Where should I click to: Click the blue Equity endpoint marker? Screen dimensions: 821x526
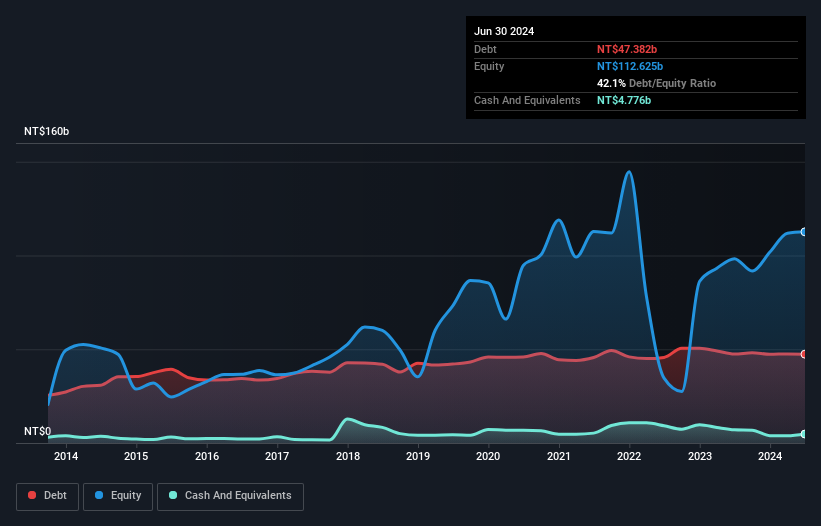pyautogui.click(x=804, y=232)
